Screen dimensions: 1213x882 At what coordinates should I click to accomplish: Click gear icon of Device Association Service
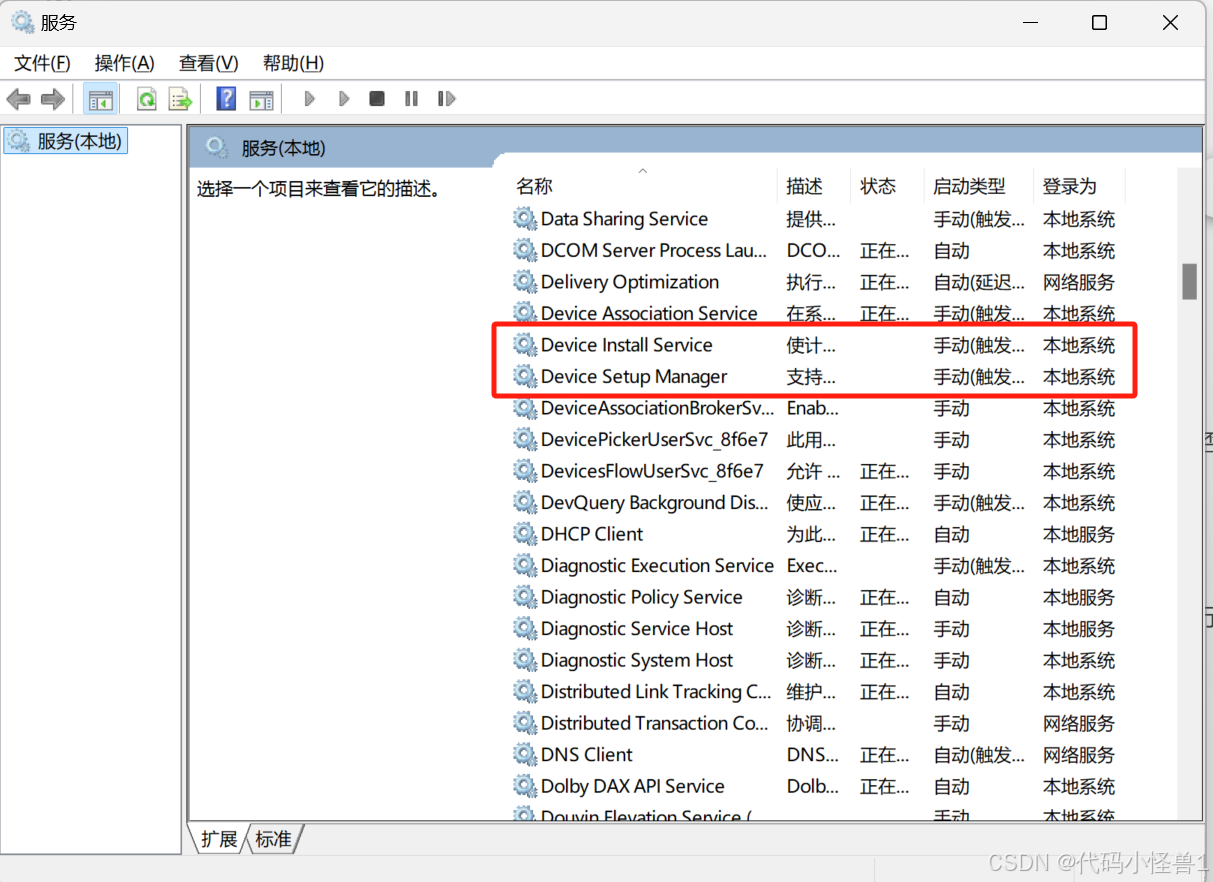(525, 314)
